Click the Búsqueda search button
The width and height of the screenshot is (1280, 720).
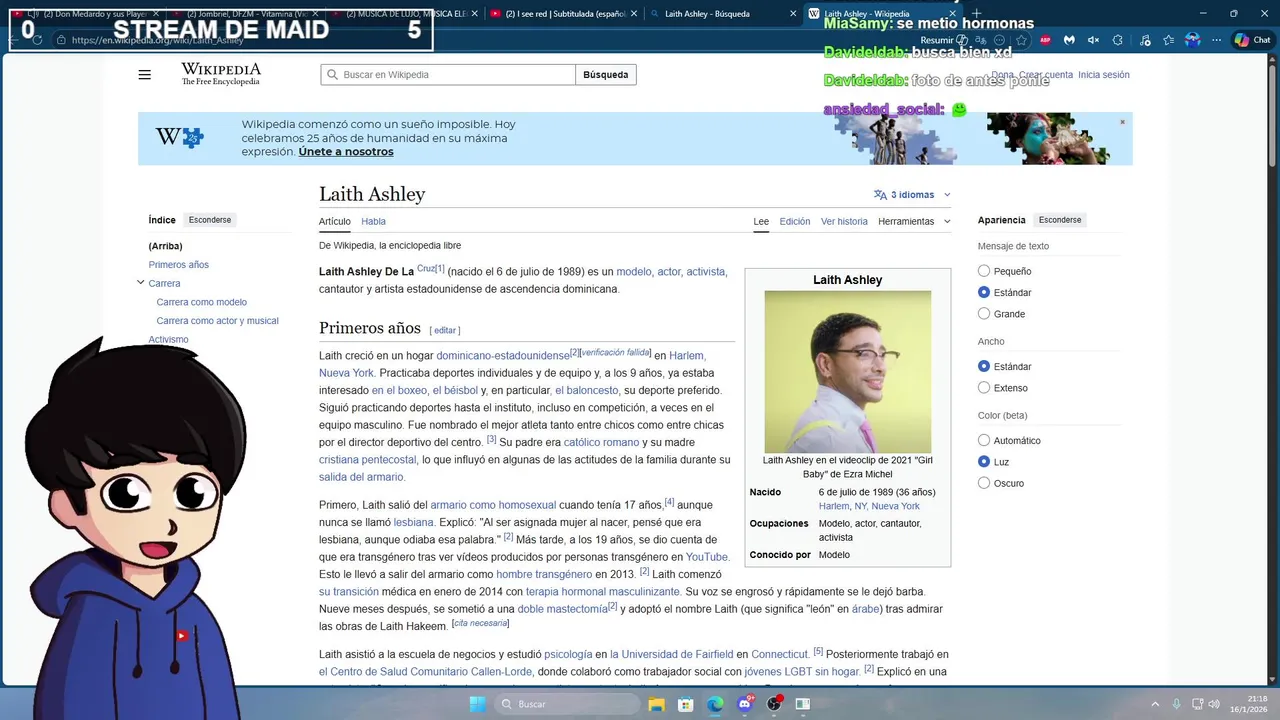click(606, 75)
